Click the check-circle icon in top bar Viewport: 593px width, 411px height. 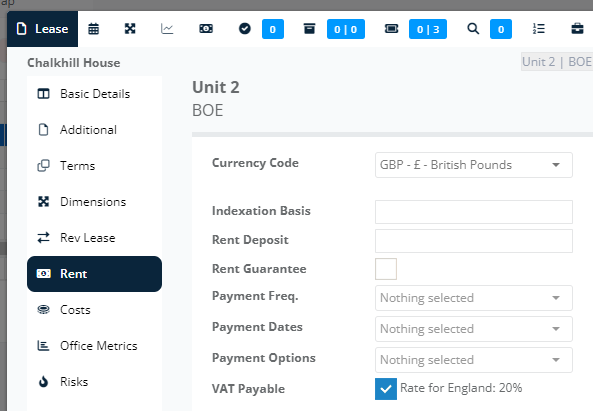(x=245, y=29)
